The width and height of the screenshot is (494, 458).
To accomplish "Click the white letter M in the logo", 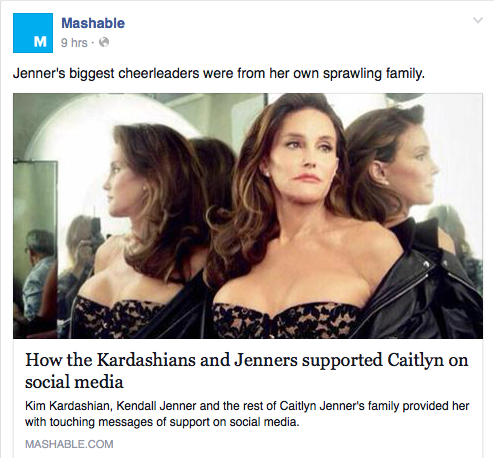I will click(40, 42).
